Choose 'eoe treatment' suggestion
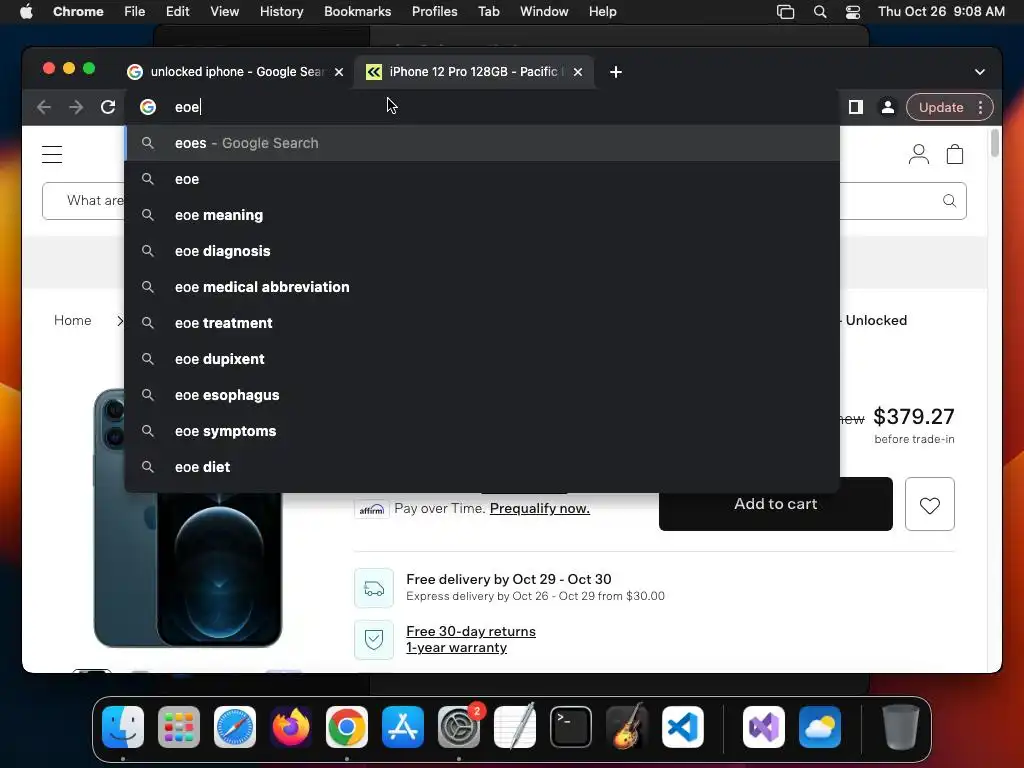1024x768 pixels. [x=482, y=323]
